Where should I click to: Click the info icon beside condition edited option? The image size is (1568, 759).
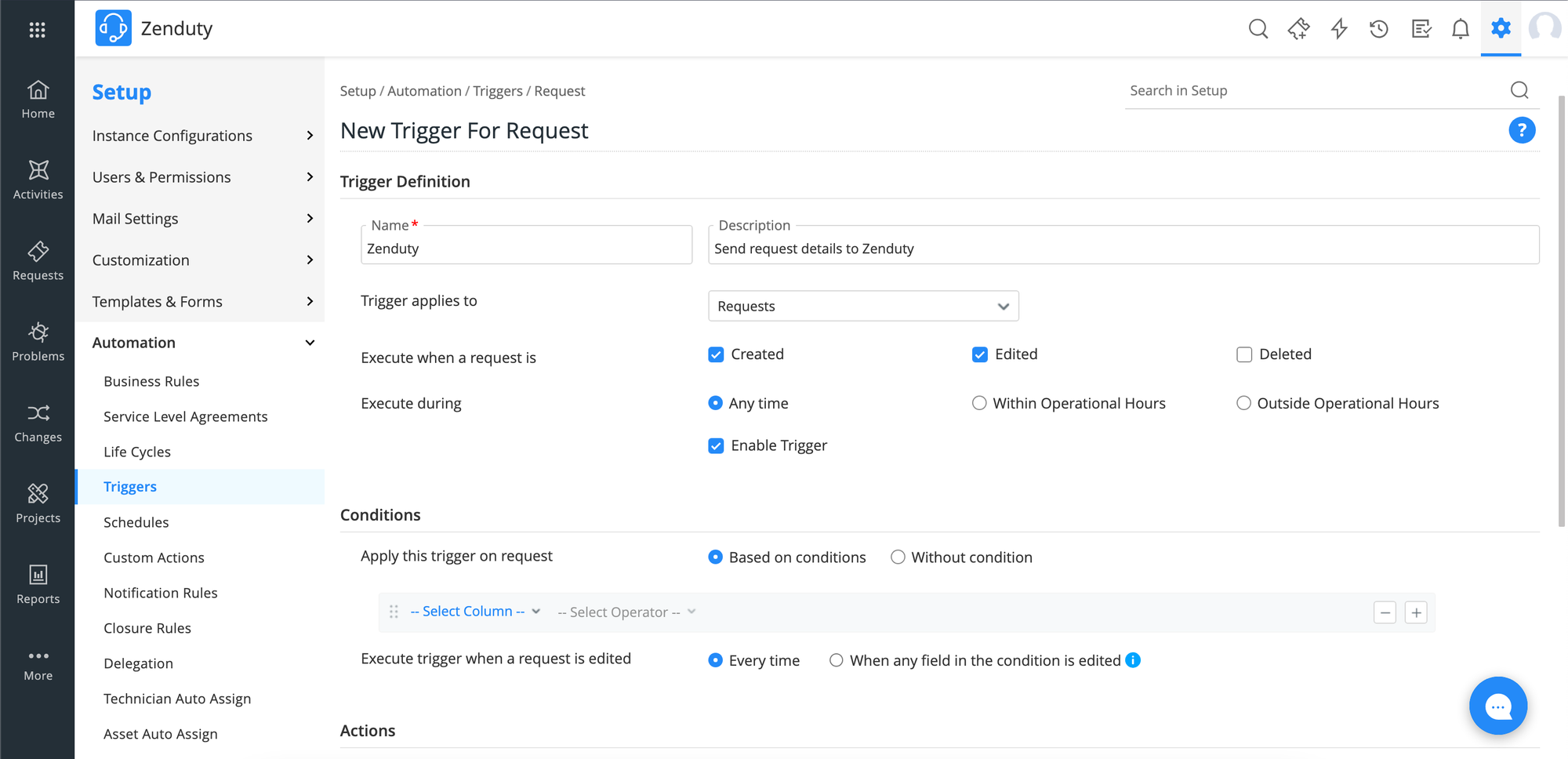coord(1133,660)
